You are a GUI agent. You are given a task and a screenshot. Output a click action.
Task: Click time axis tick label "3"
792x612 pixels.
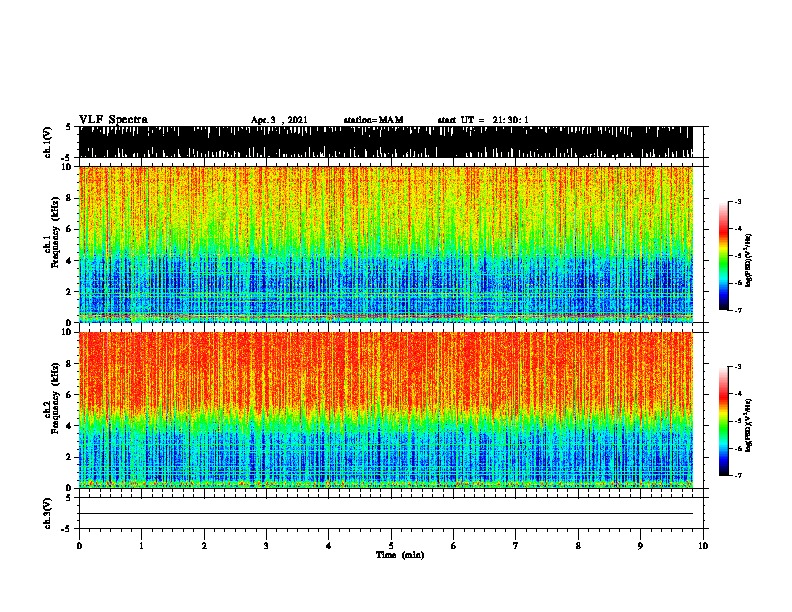(x=266, y=546)
